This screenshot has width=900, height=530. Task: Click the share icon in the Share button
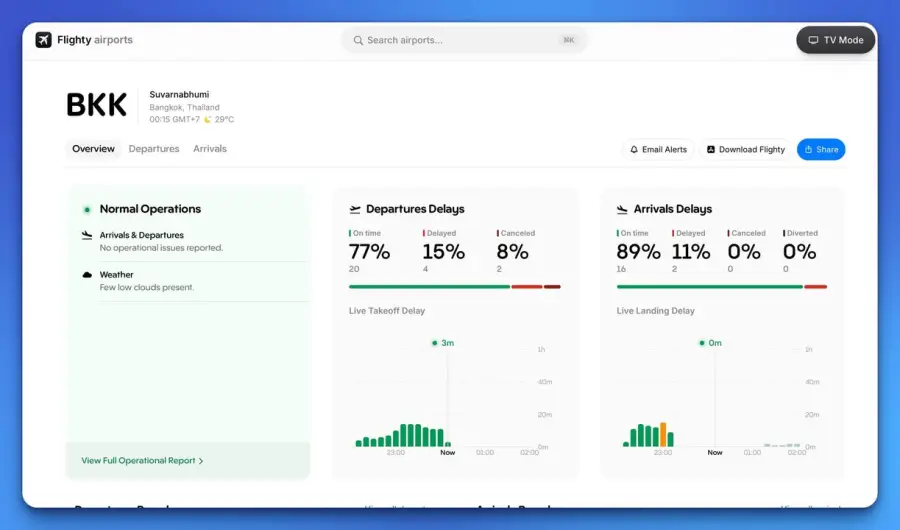pos(808,149)
